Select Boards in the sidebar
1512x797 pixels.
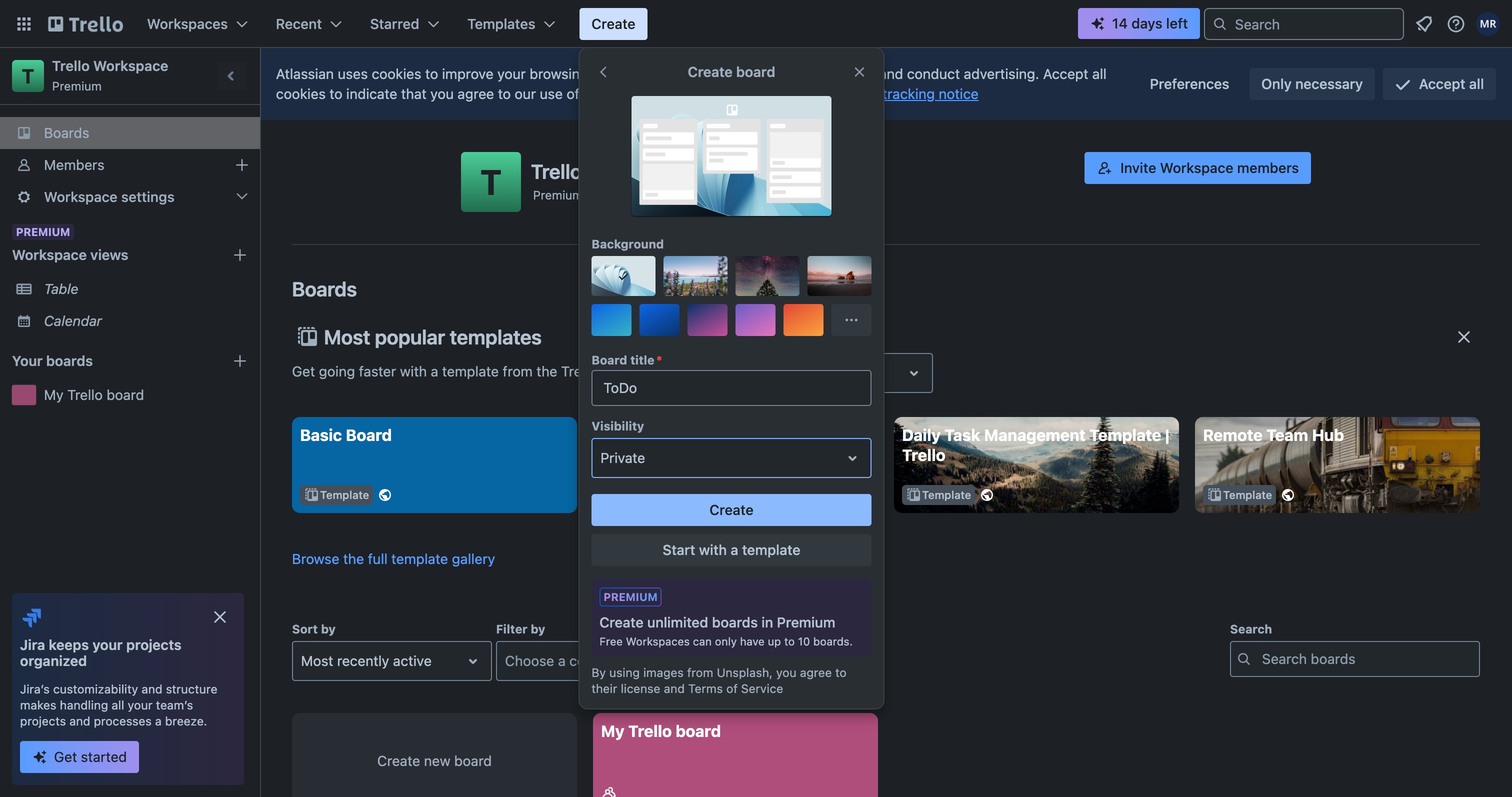point(130,132)
